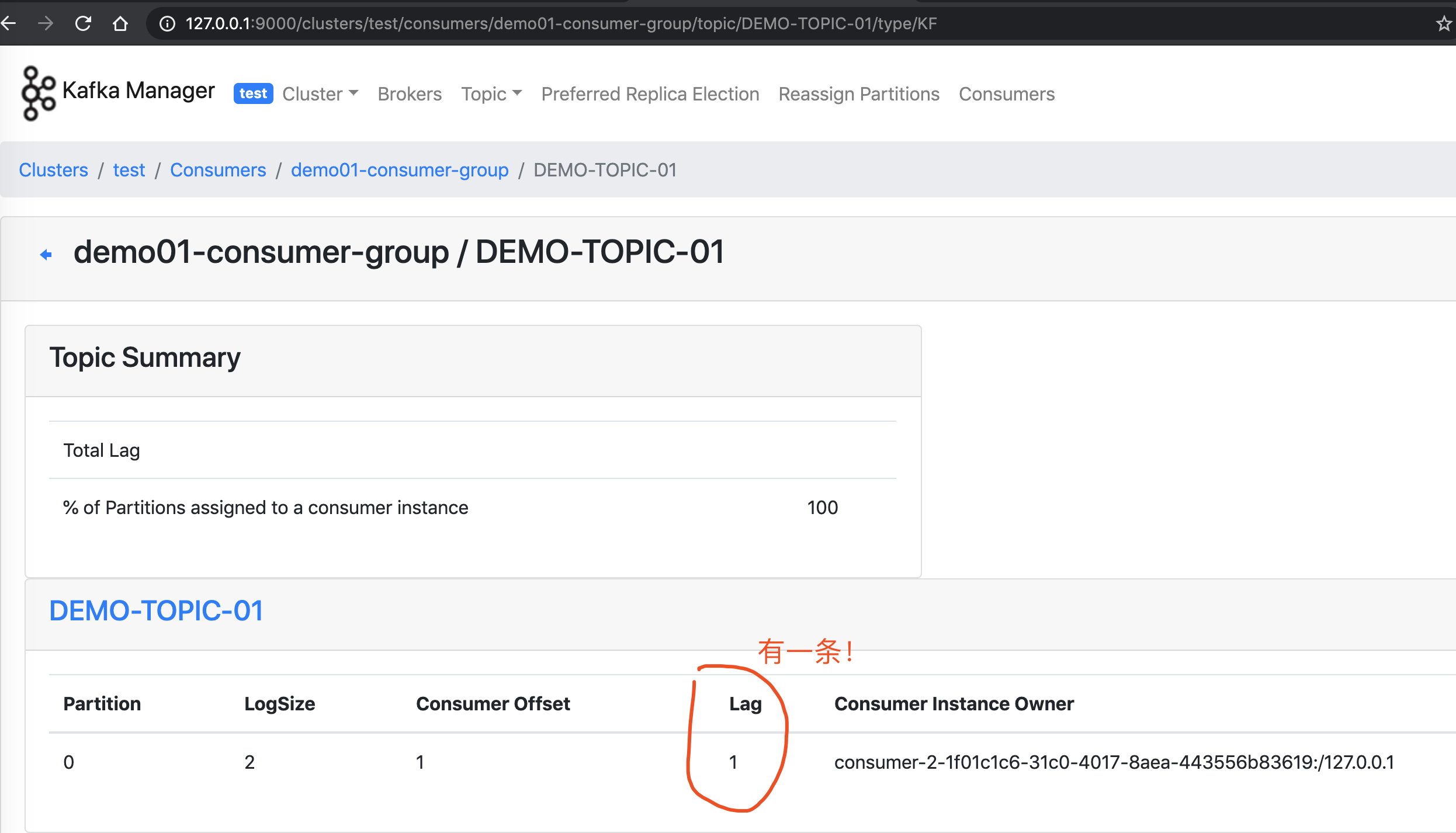This screenshot has height=833, width=1456.
Task: Expand the Cluster dropdown options
Action: click(321, 92)
